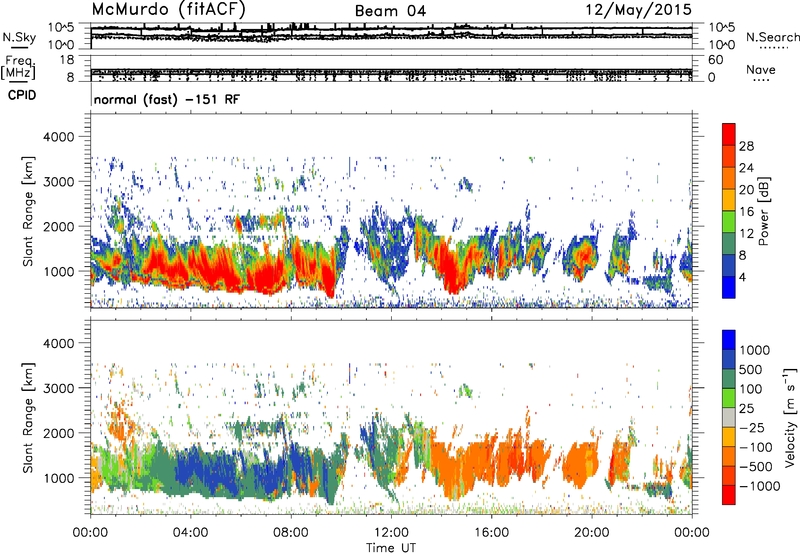Select the Freq. [MHz] axis label
Viewport: 800px width, 554px height.
pos(18,68)
